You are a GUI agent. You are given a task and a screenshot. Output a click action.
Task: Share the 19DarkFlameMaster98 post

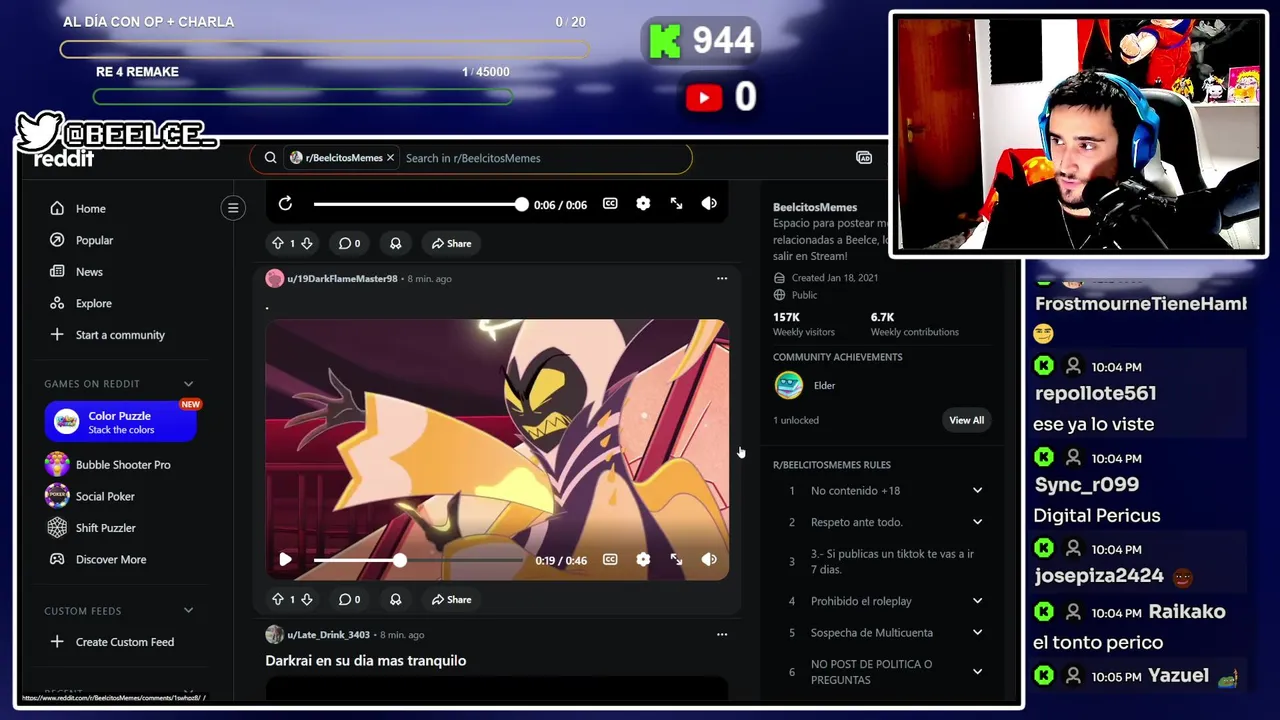click(451, 599)
